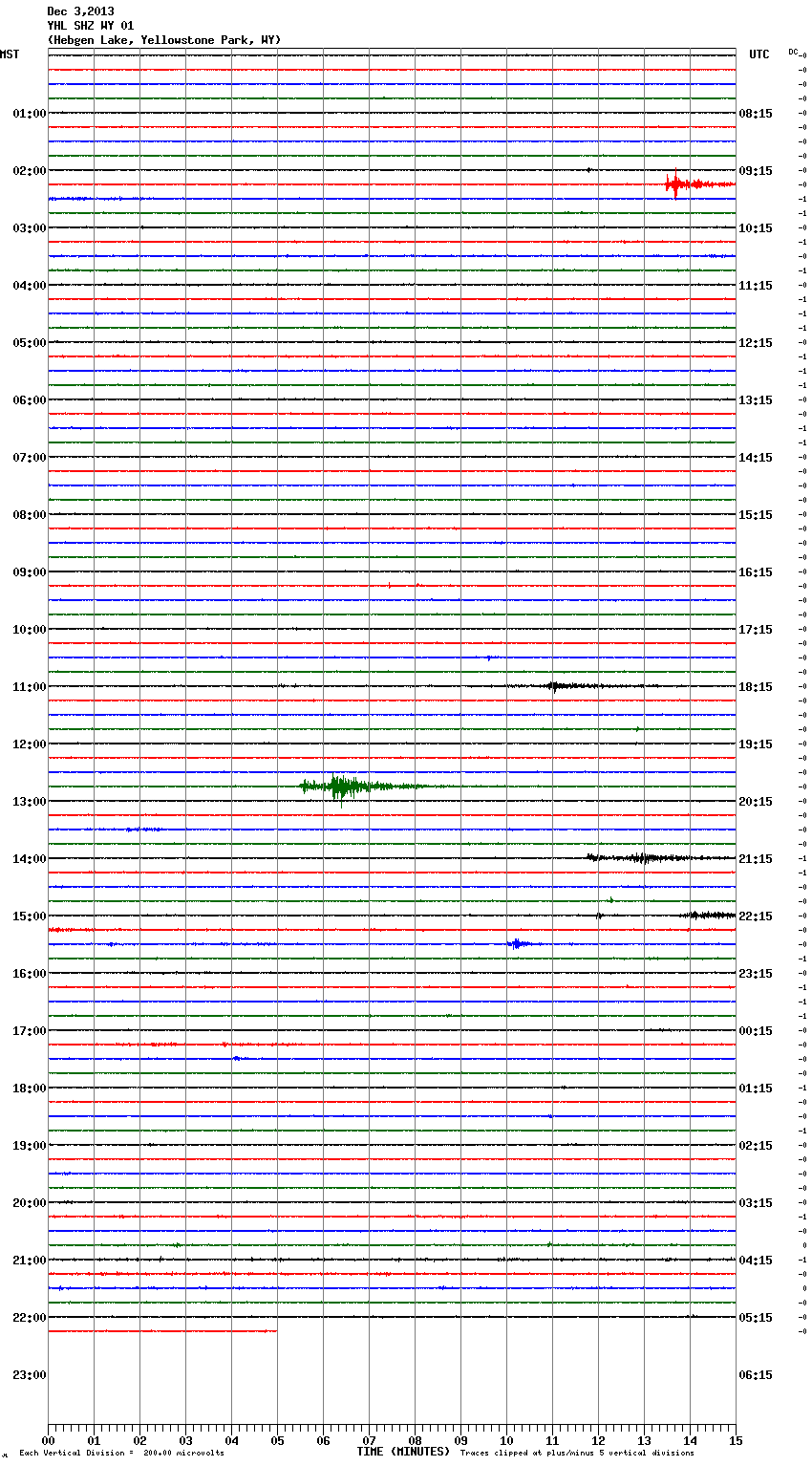Image resolution: width=812 pixels, height=1466 pixels.
Task: Click the 'TIME (MINUTES)' axis title
Action: click(403, 1452)
